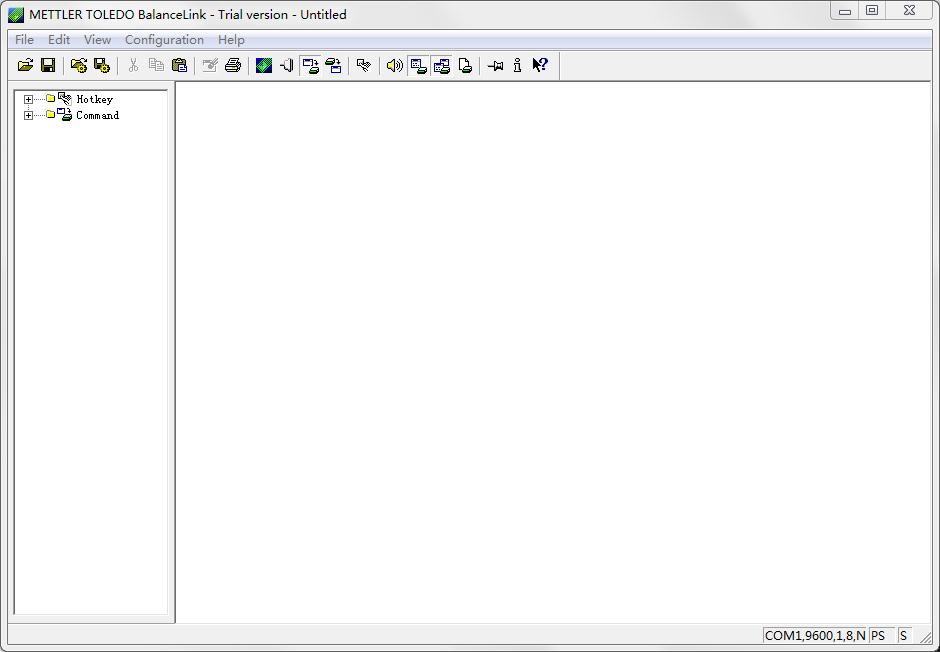Open the Configuration menu
Viewport: 940px width, 652px height.
(164, 40)
